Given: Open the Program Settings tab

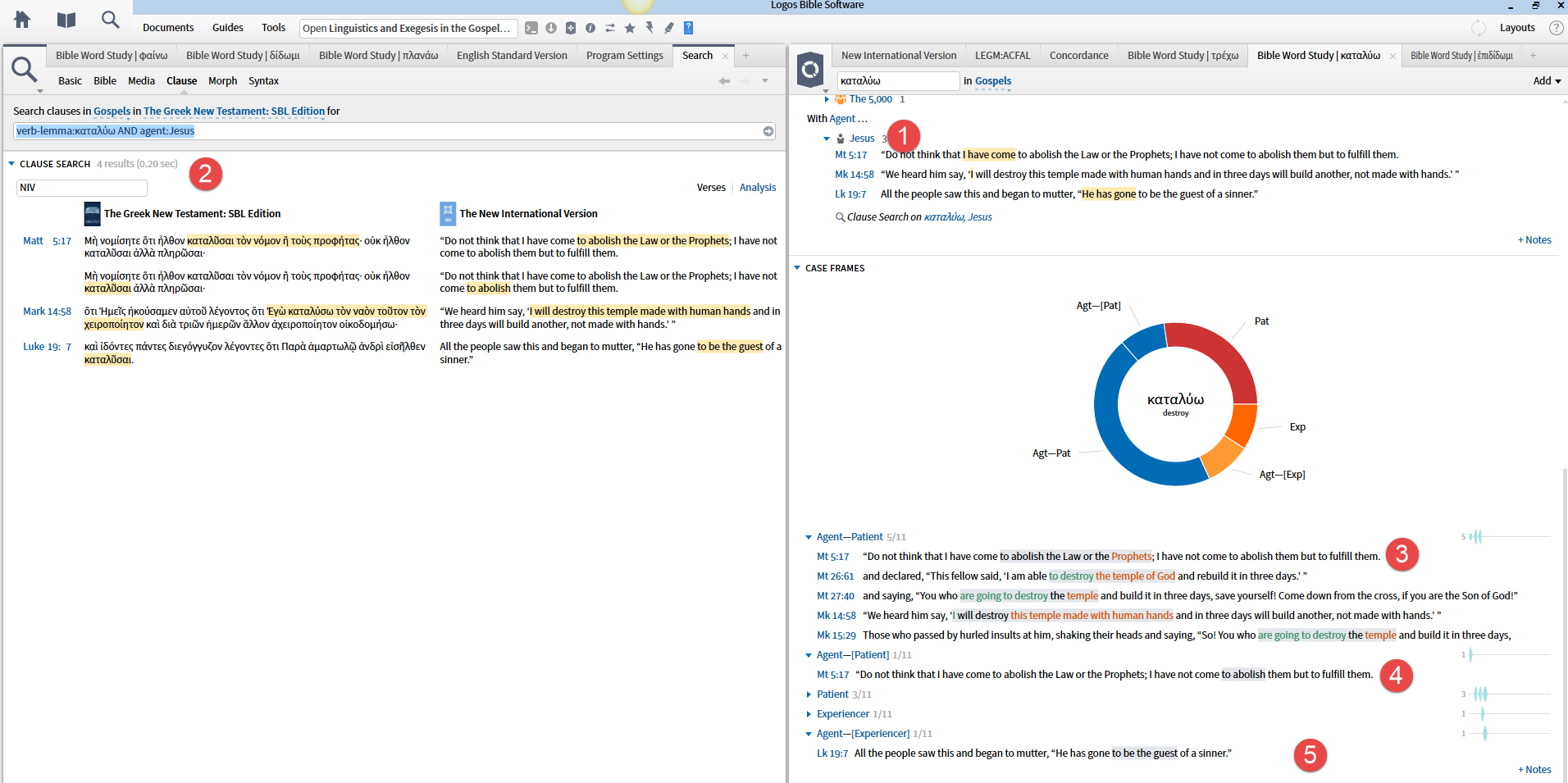Looking at the screenshot, I should [625, 56].
